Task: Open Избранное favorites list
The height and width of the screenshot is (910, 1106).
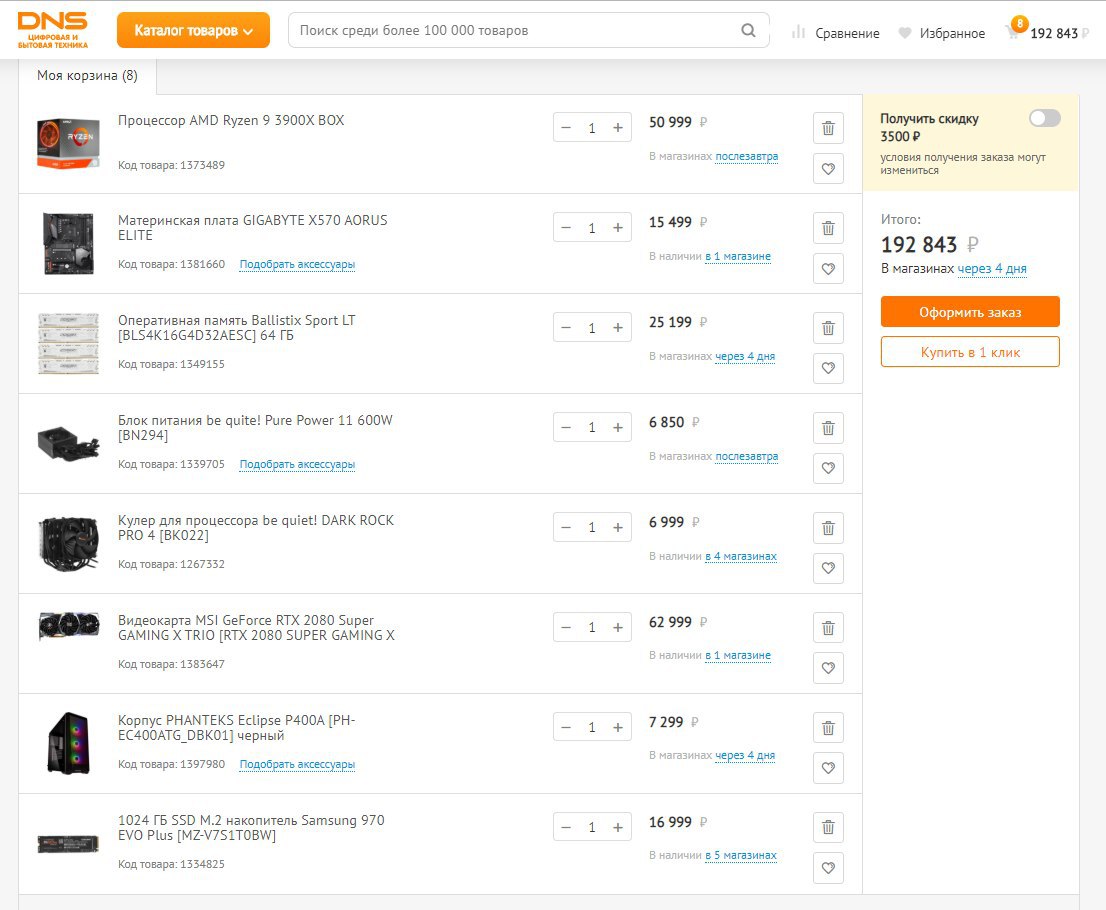Action: click(942, 33)
